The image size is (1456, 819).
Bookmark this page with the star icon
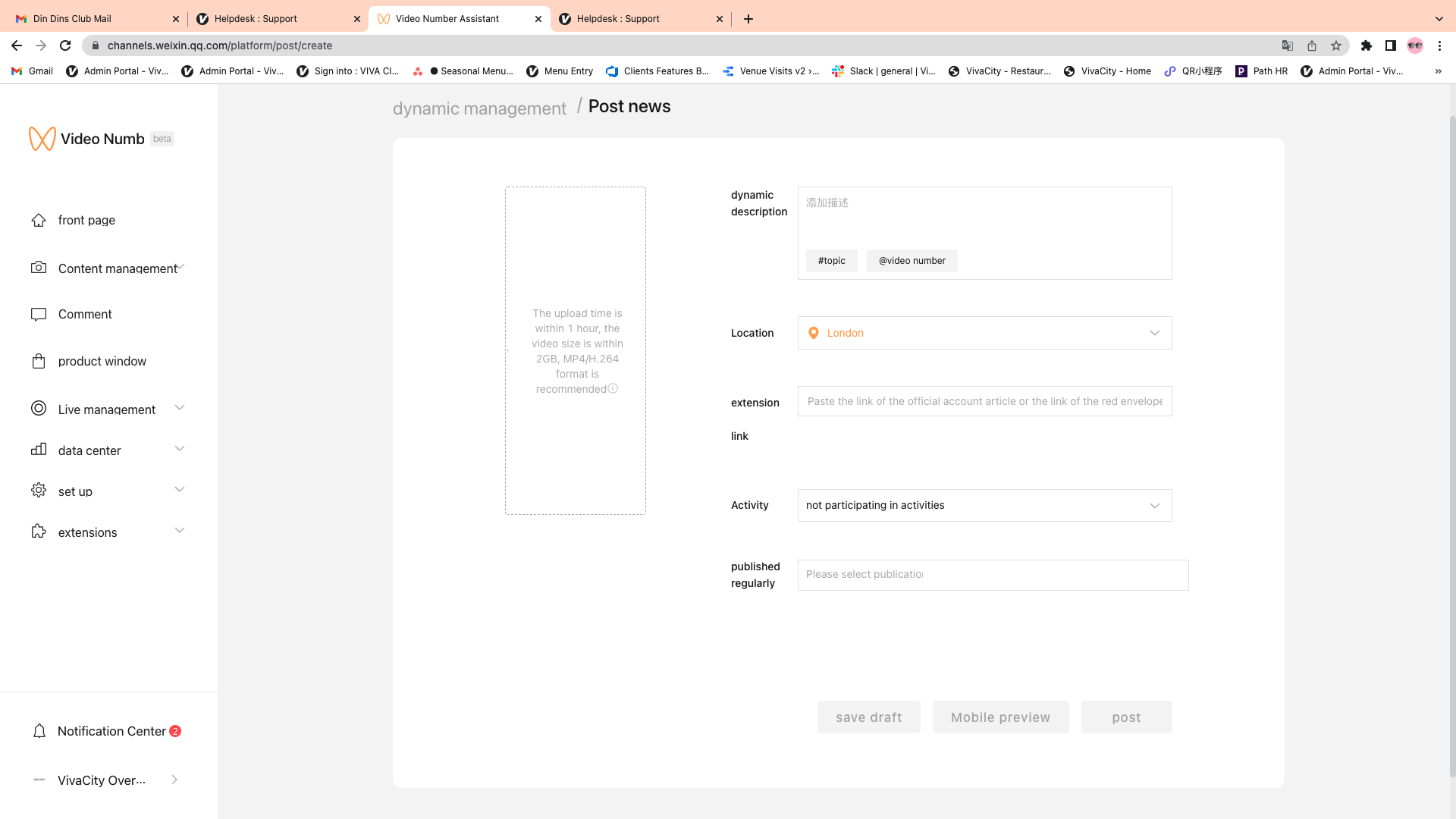[1336, 45]
